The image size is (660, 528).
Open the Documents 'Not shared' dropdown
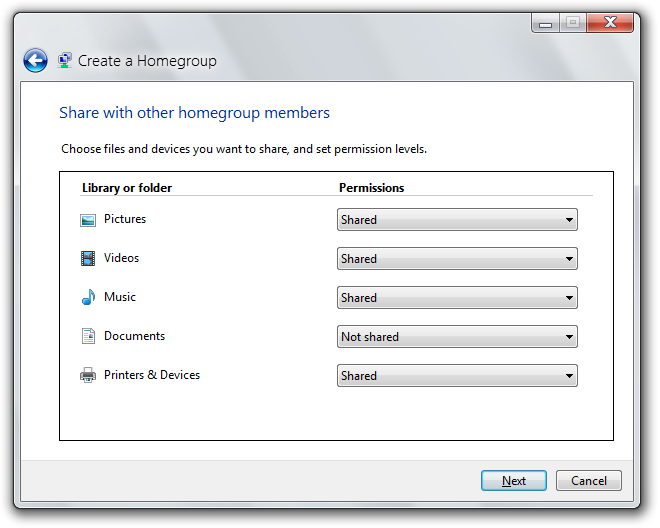(x=457, y=337)
